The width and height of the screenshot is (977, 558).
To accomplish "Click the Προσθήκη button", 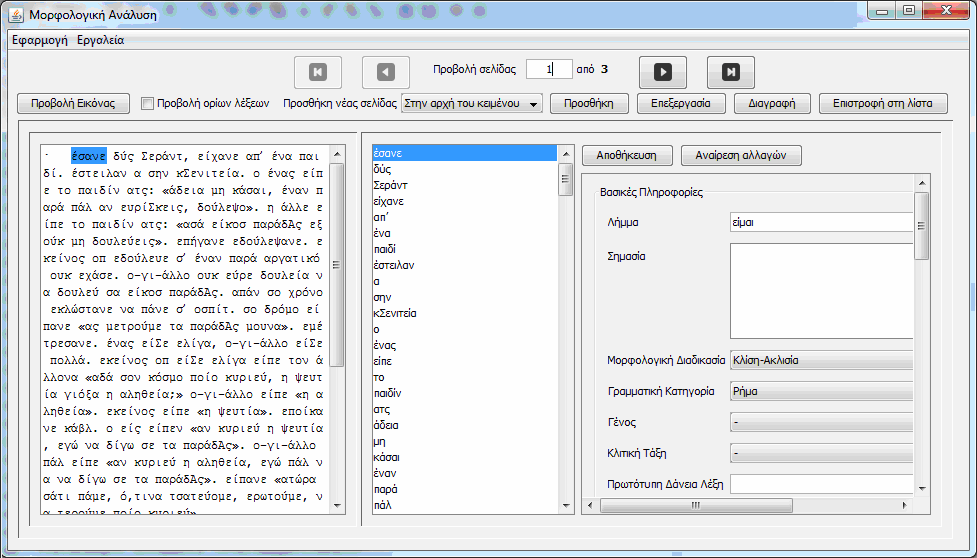I will 589,103.
